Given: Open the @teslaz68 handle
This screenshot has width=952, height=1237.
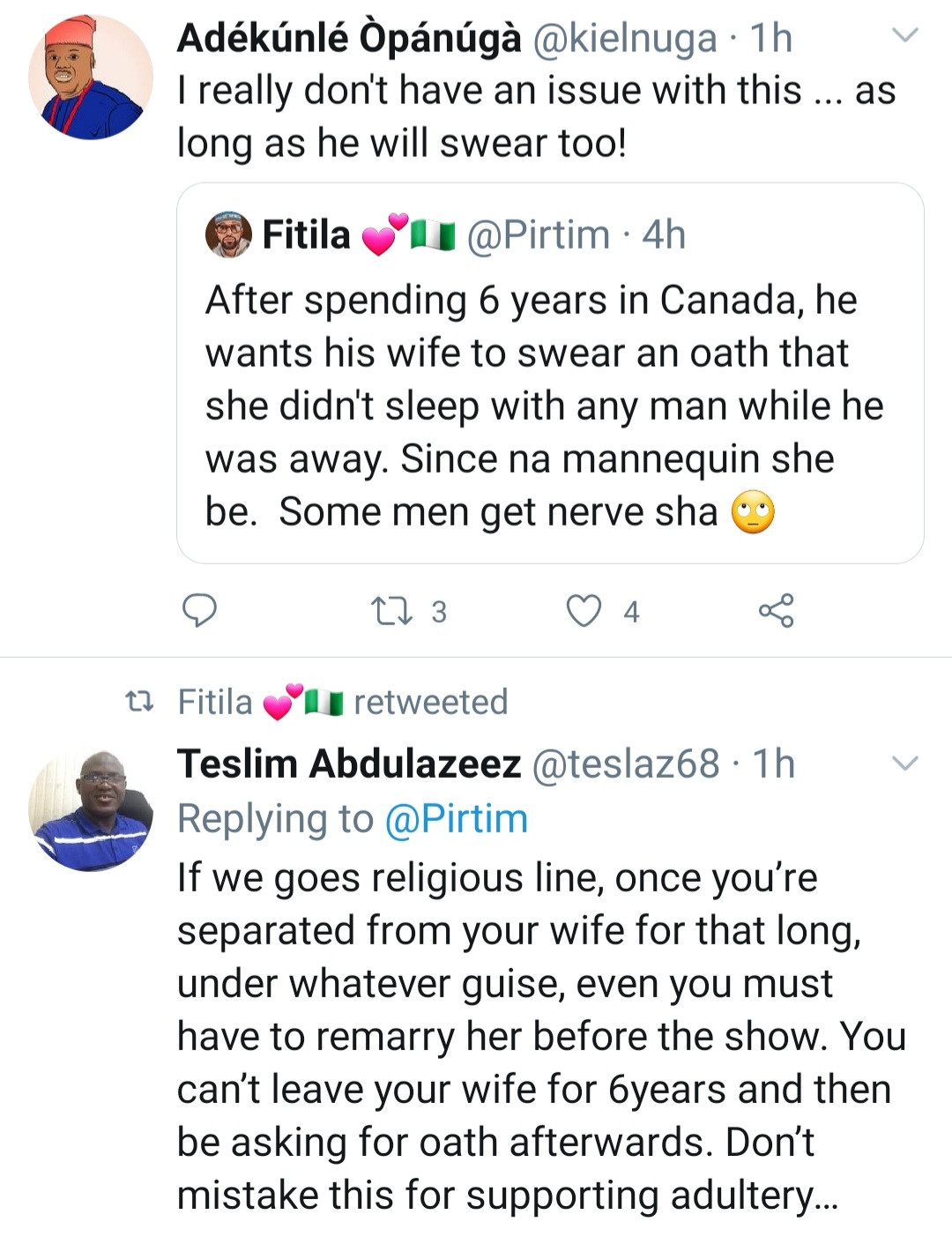Looking at the screenshot, I should (625, 764).
